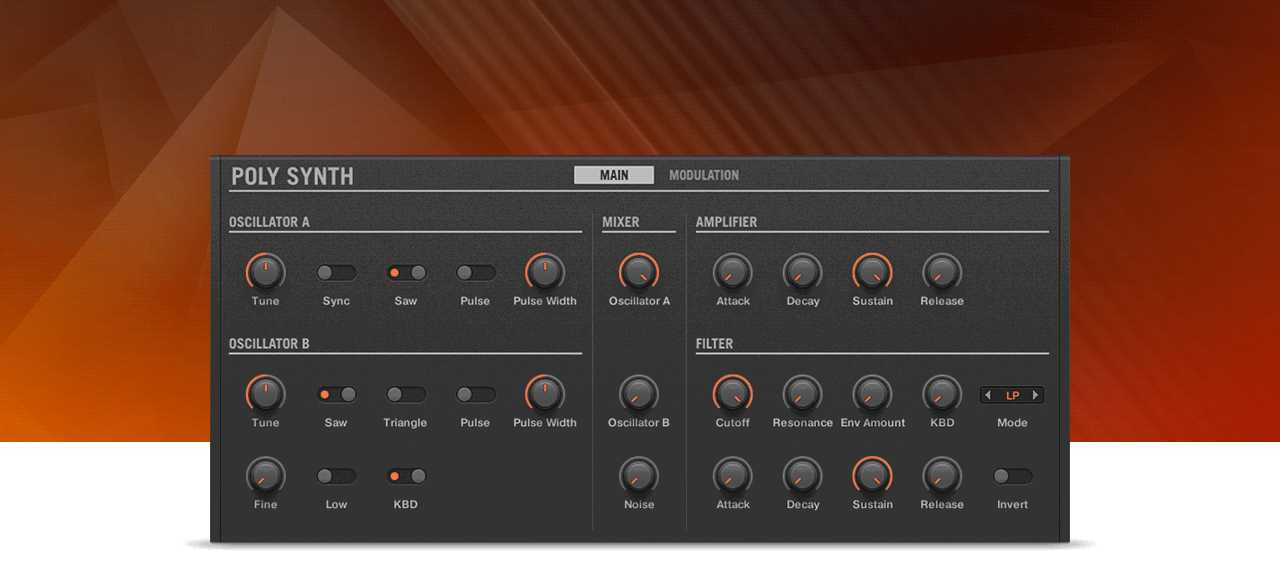Image resolution: width=1280 pixels, height=576 pixels.
Task: Toggle Oscillator B KBD switch
Action: coord(406,476)
